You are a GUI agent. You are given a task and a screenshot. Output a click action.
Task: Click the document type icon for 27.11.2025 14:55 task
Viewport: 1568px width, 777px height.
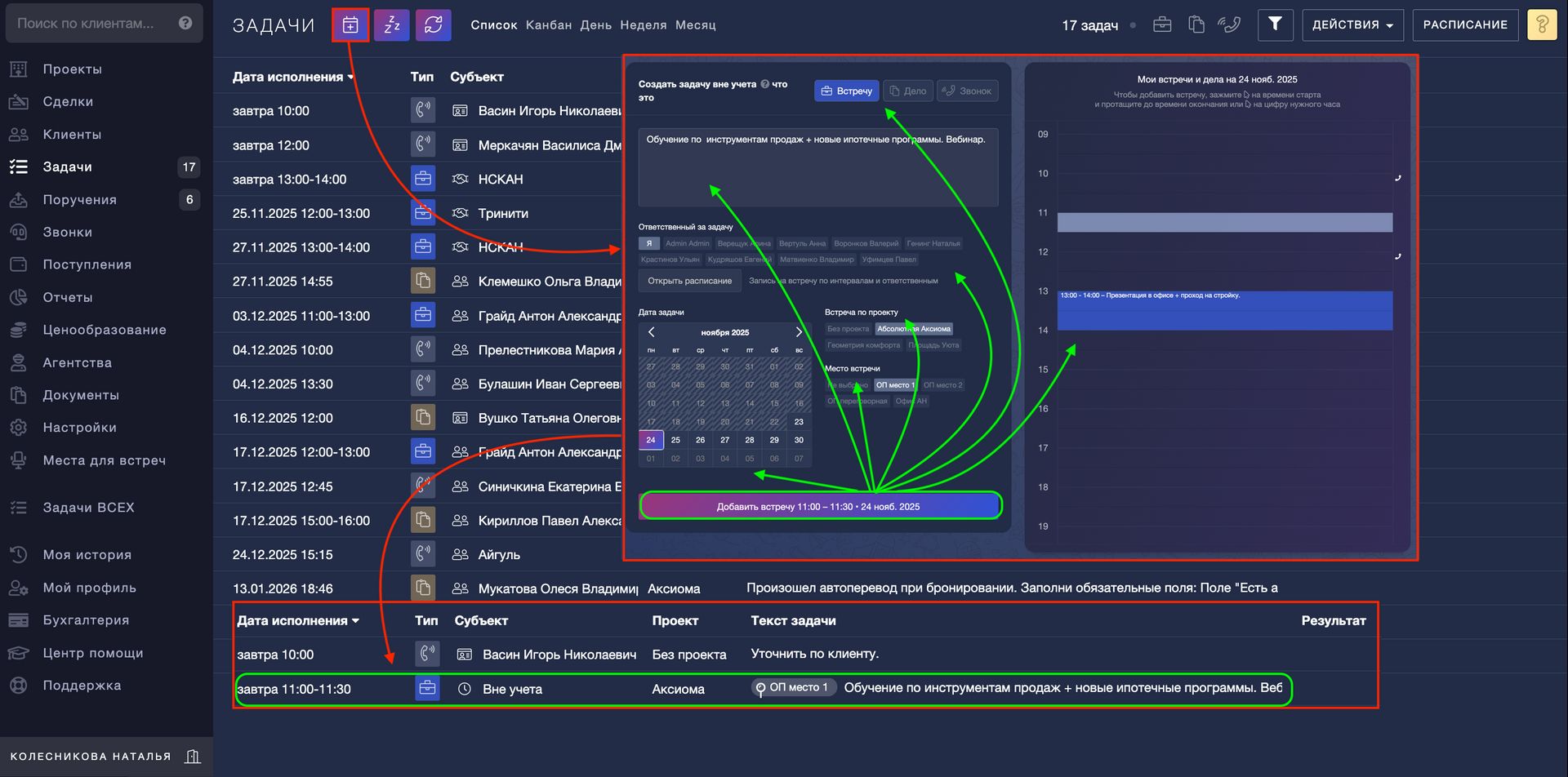click(x=422, y=282)
